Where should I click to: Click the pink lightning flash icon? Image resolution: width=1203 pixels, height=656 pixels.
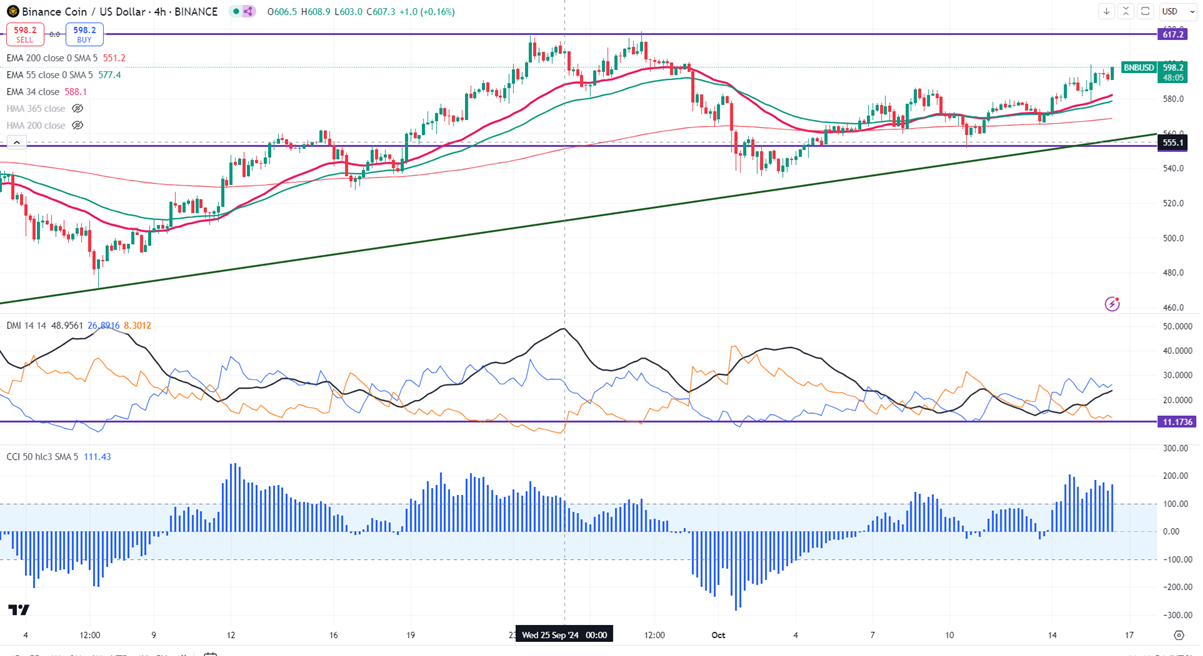click(1112, 302)
